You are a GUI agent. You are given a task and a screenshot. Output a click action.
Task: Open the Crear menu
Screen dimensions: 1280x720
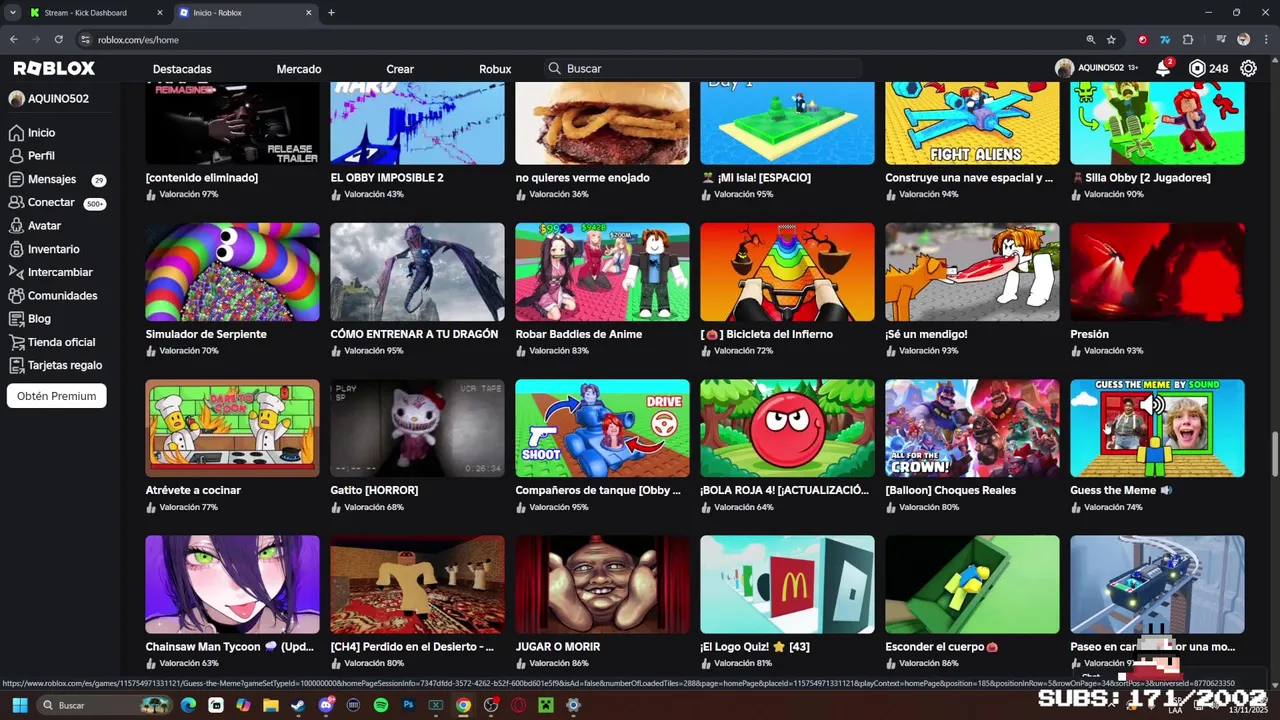[400, 69]
